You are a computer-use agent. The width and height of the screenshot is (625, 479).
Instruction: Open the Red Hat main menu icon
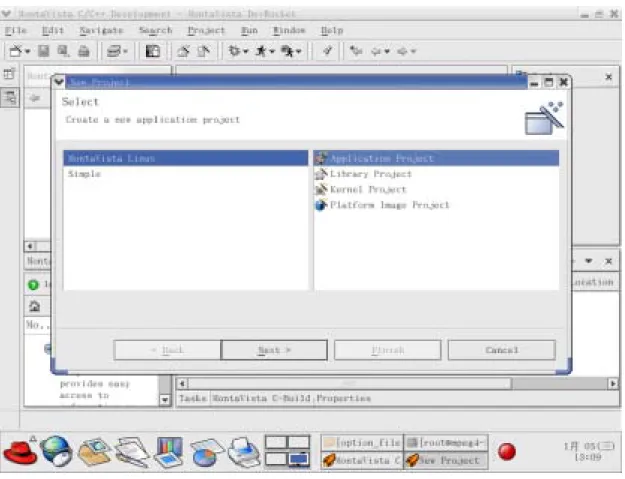coord(20,452)
